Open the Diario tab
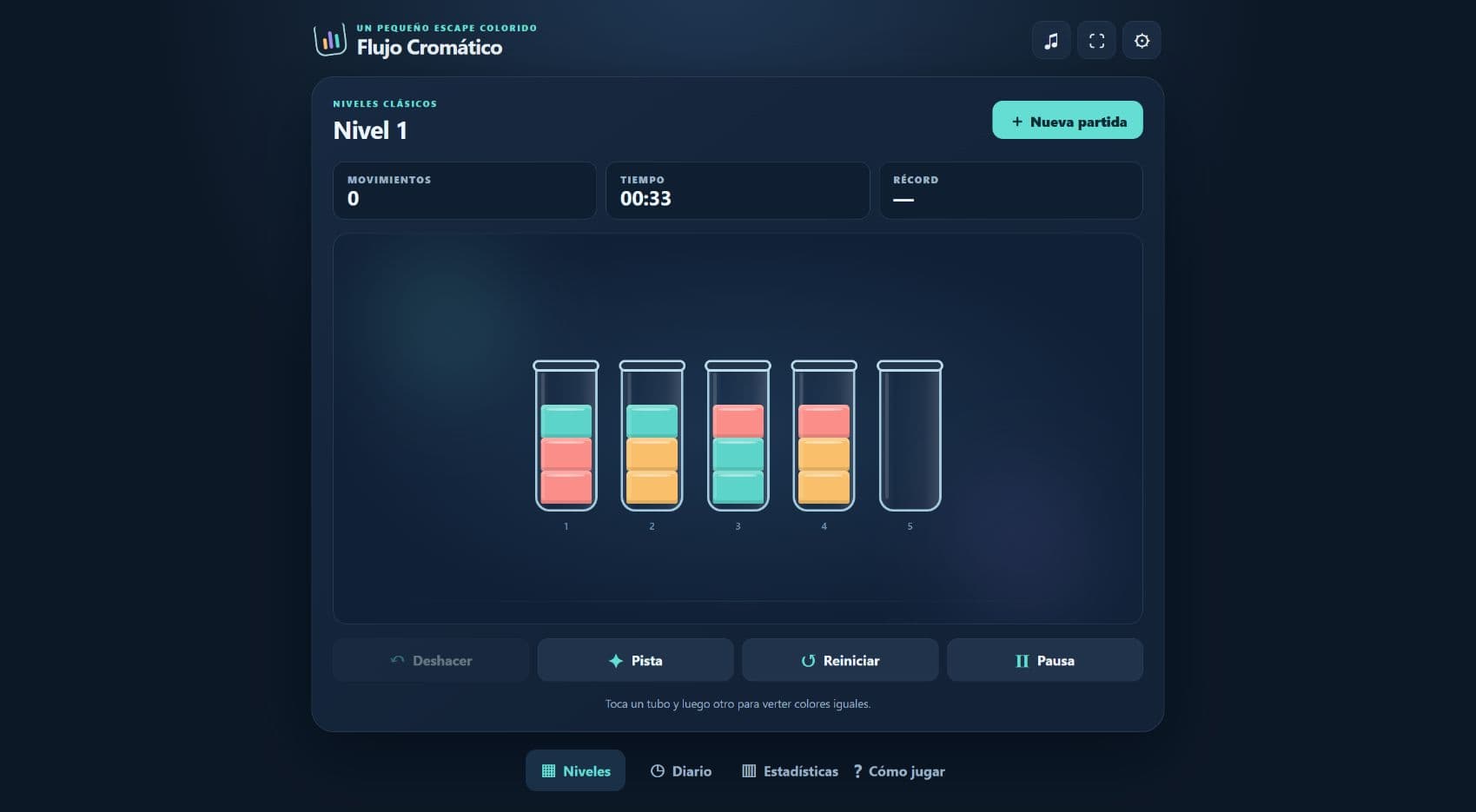The width and height of the screenshot is (1476, 812). [681, 770]
